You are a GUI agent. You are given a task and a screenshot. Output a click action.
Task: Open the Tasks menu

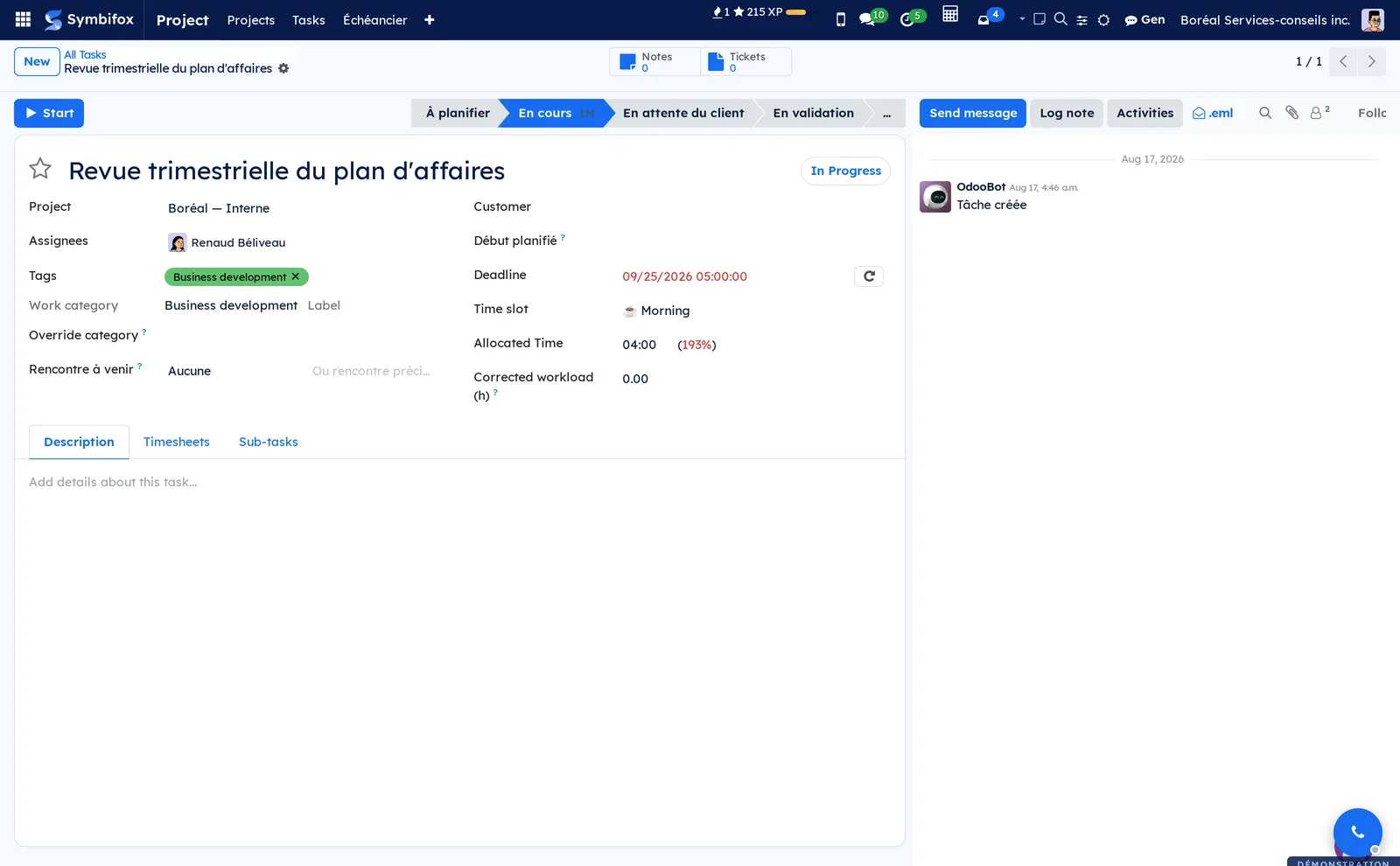309,20
